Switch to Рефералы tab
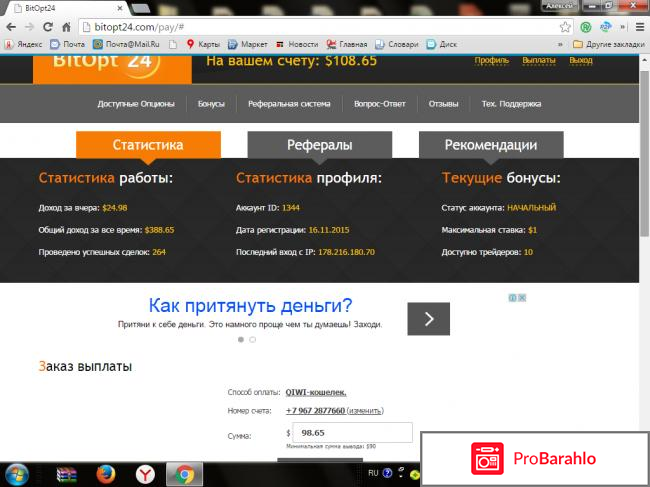The image size is (650, 487). (x=320, y=145)
